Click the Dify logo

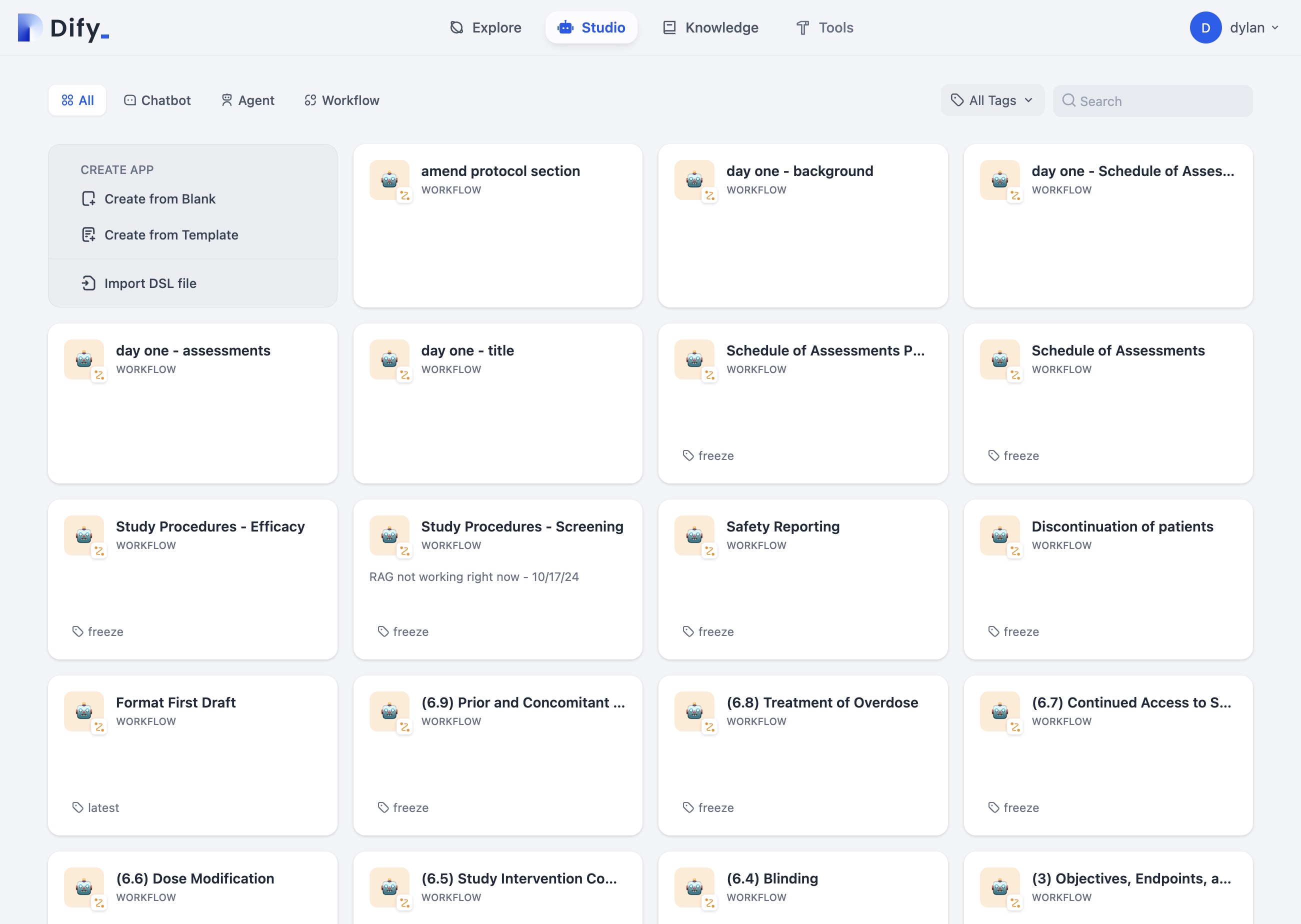[63, 28]
